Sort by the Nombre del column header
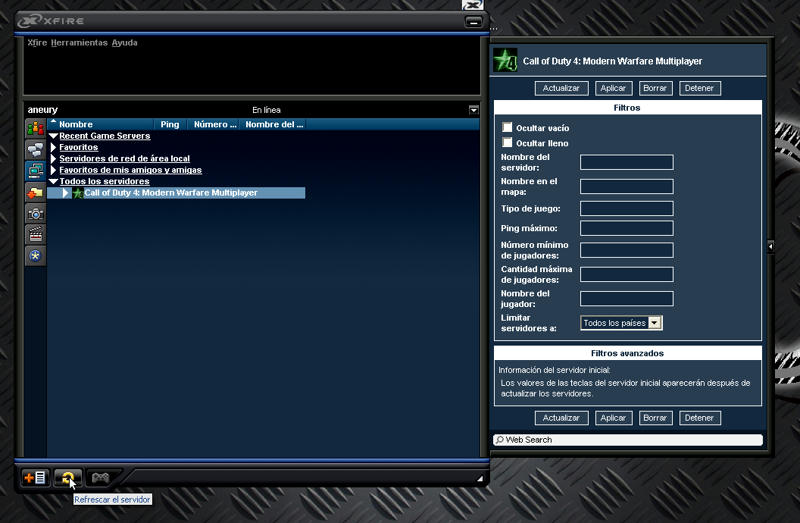Screen dimensions: 800x523 (273, 124)
